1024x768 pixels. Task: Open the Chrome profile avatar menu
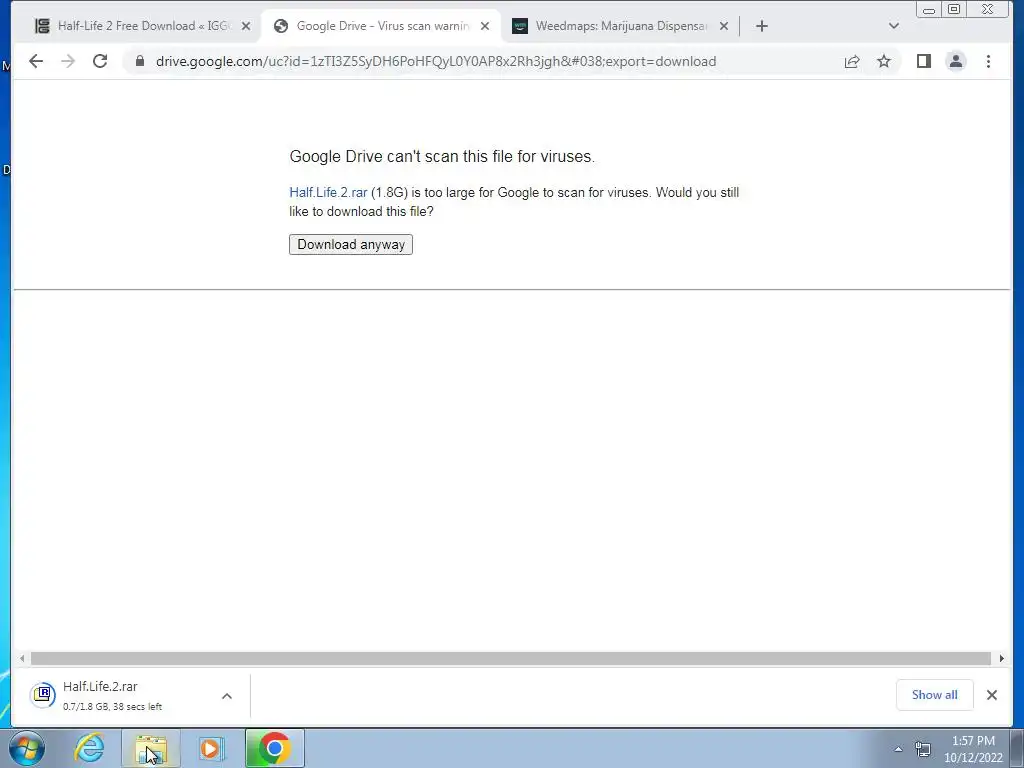pyautogui.click(x=955, y=61)
